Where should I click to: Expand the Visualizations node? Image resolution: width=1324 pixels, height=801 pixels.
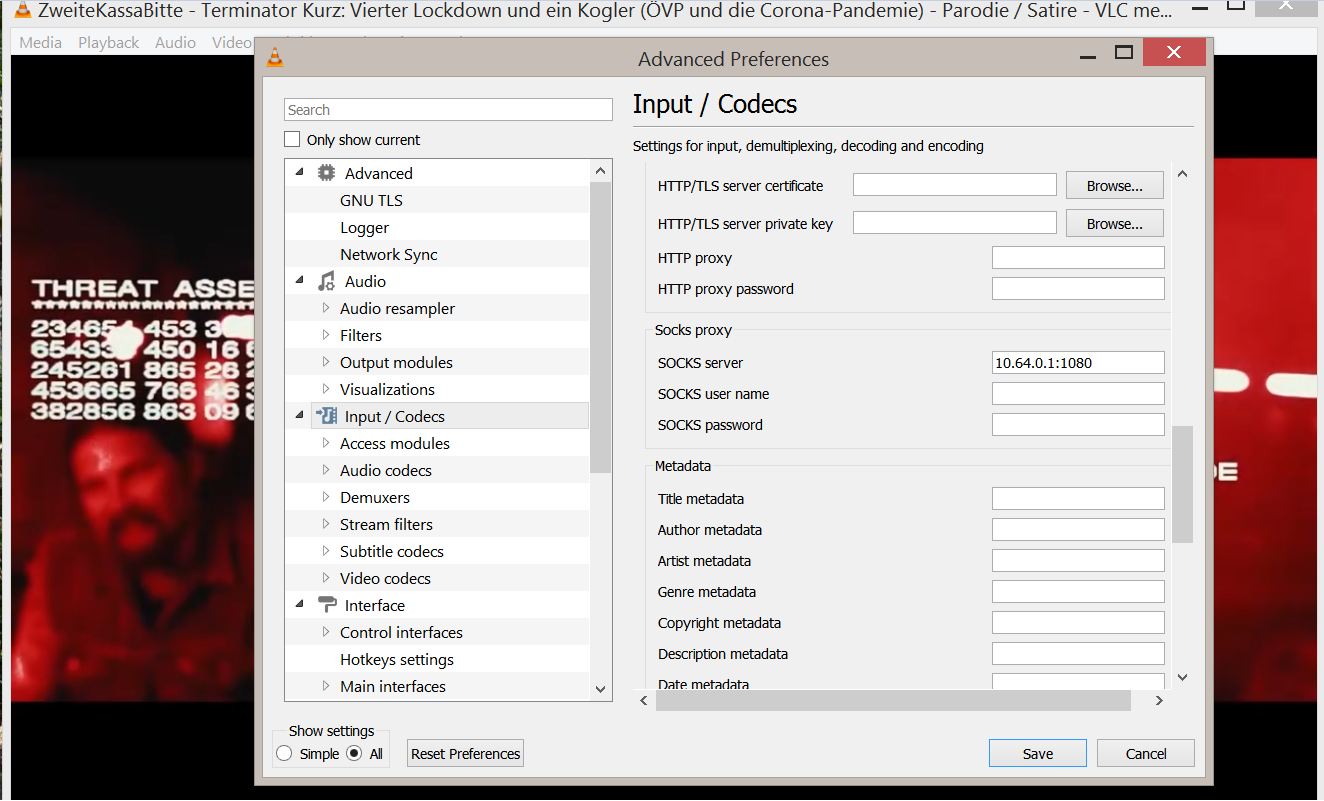326,389
